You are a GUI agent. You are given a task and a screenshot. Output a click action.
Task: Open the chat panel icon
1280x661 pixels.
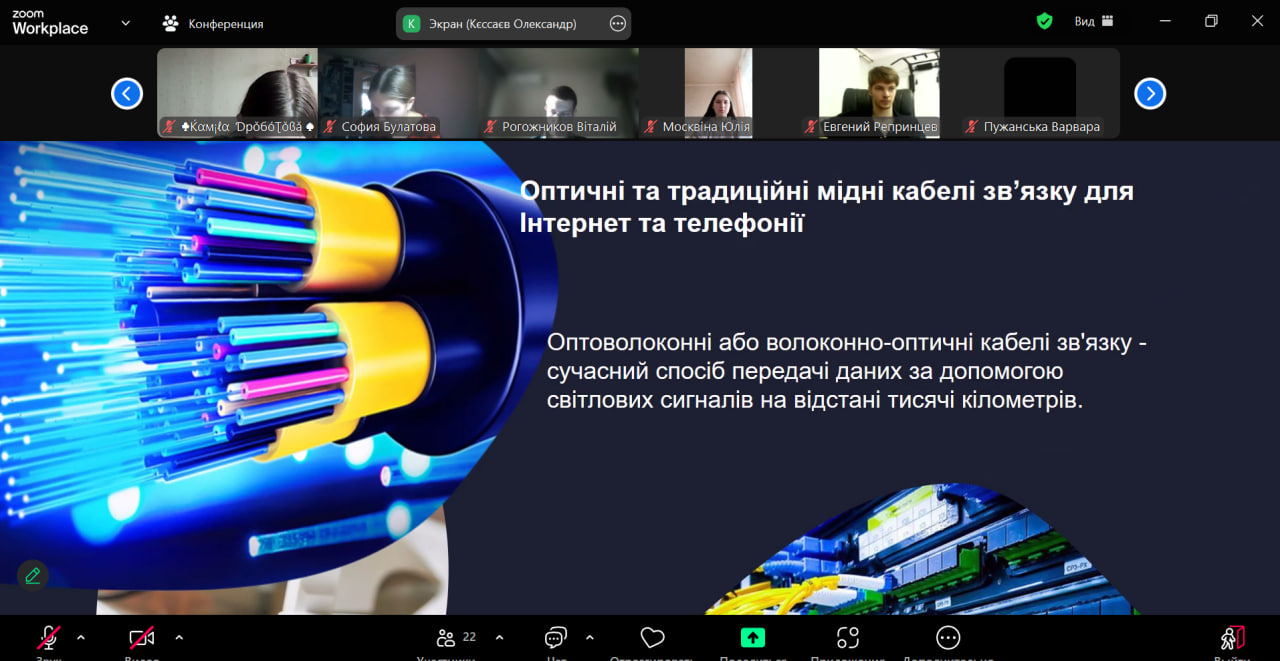(556, 638)
